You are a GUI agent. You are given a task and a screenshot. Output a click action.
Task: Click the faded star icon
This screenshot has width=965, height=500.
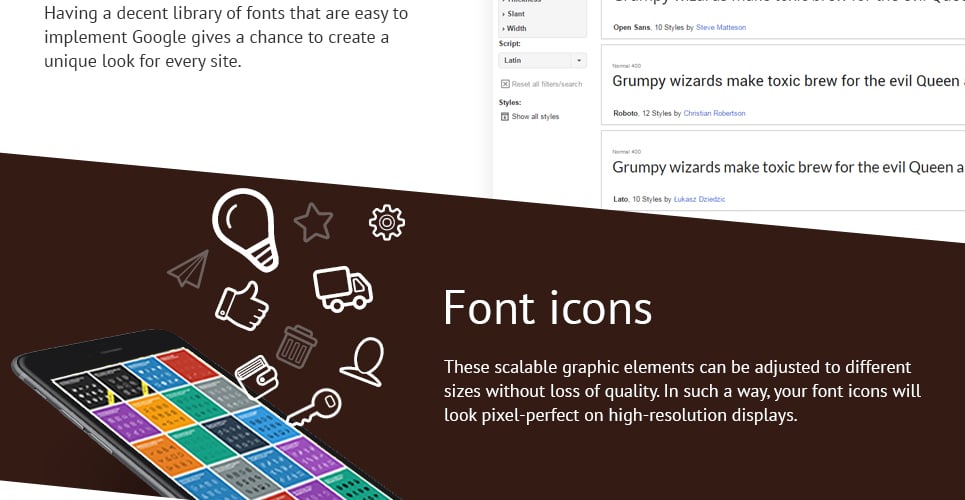click(313, 222)
